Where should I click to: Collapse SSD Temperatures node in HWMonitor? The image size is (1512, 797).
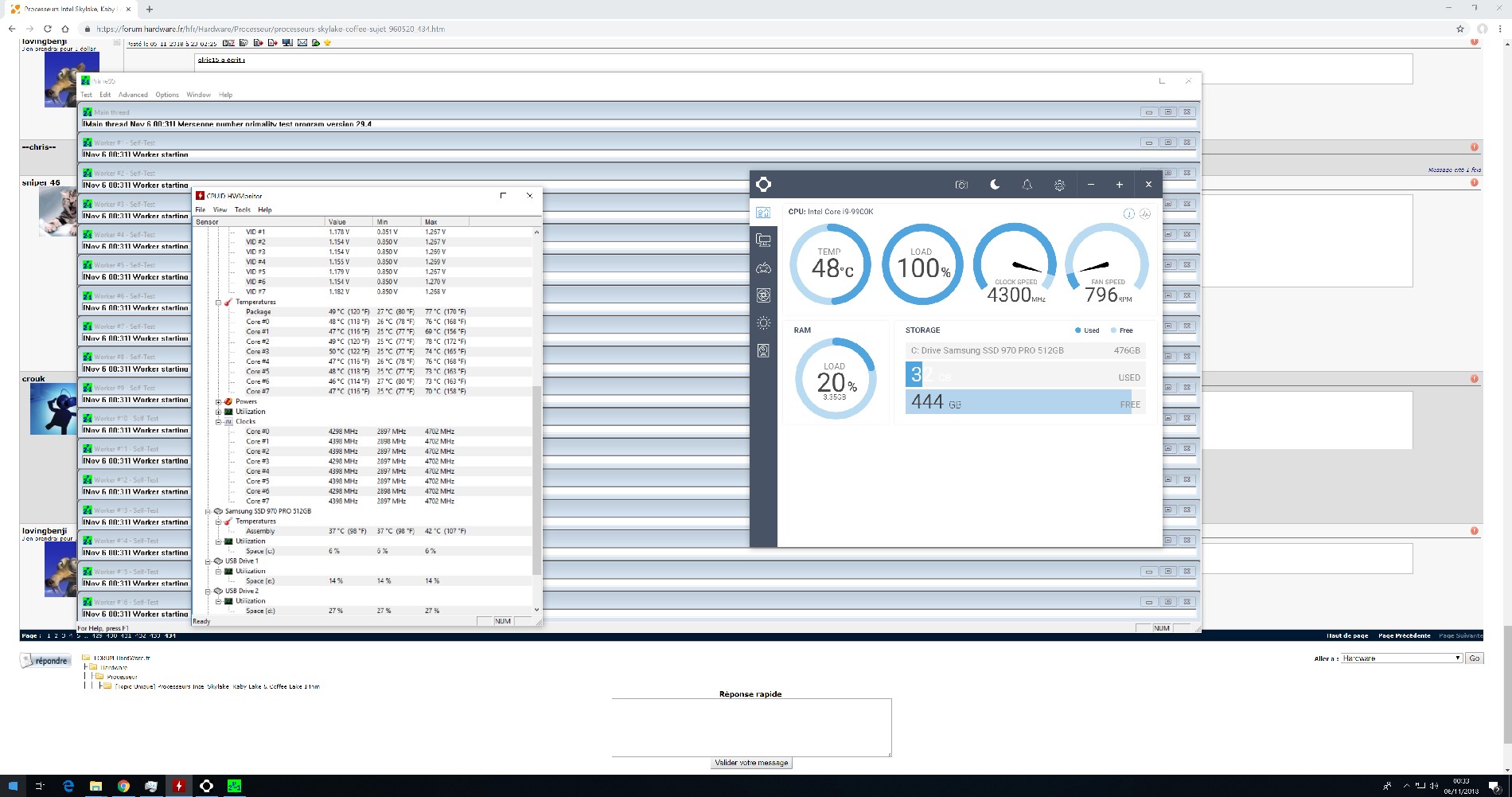tap(218, 522)
